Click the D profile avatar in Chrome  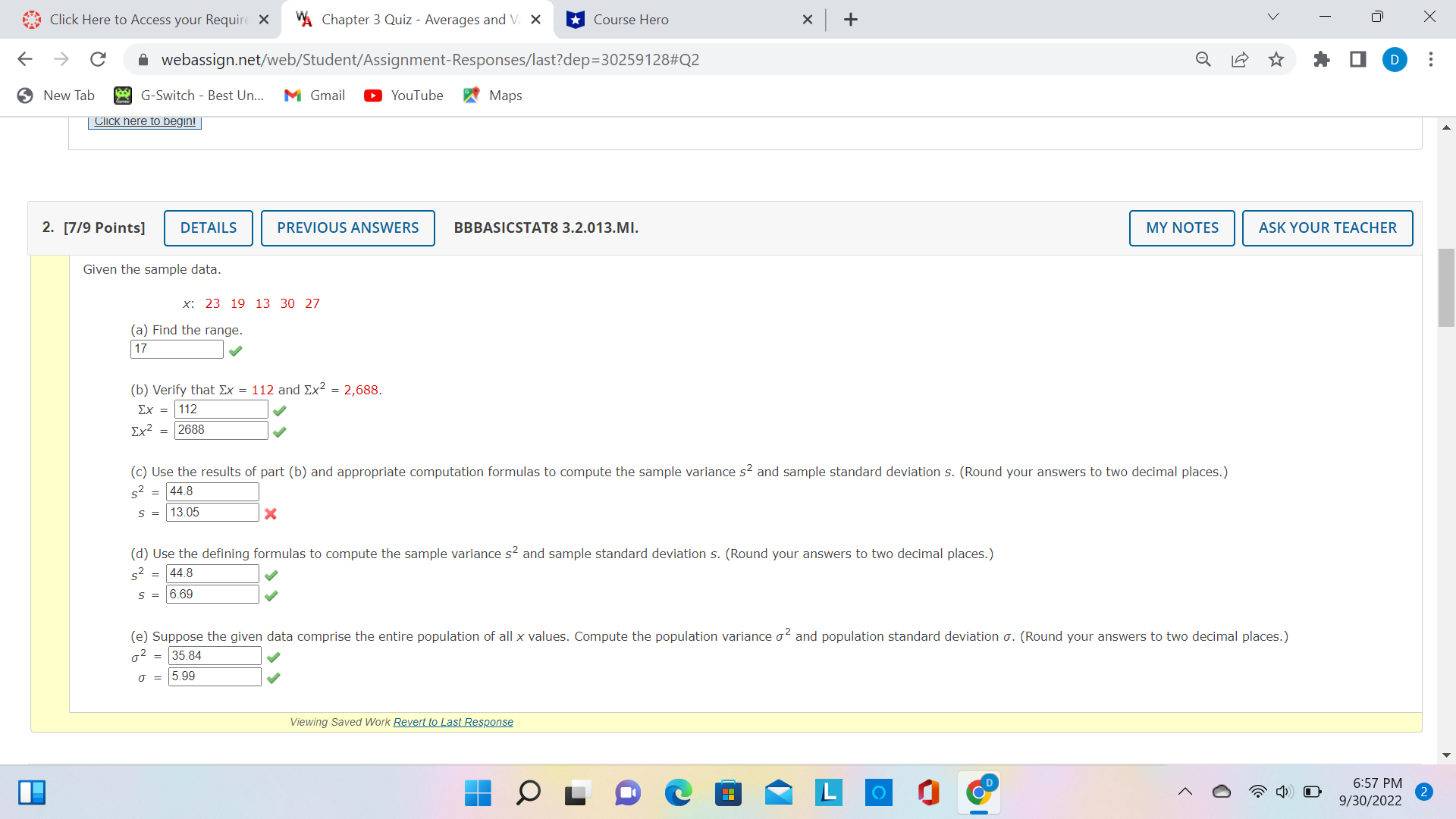(1395, 60)
